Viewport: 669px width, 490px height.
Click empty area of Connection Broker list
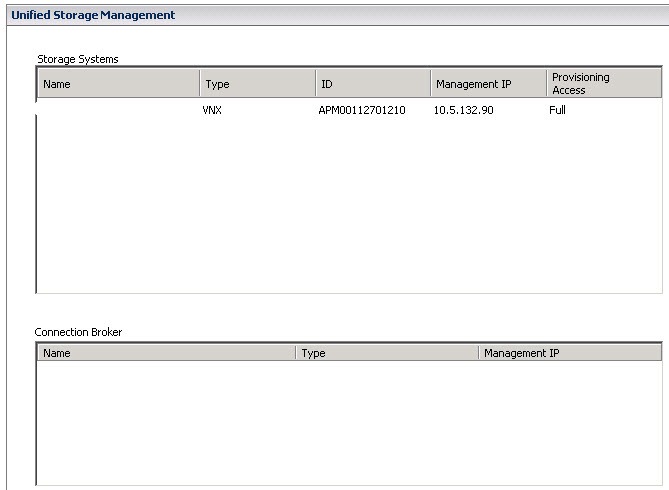point(348,420)
